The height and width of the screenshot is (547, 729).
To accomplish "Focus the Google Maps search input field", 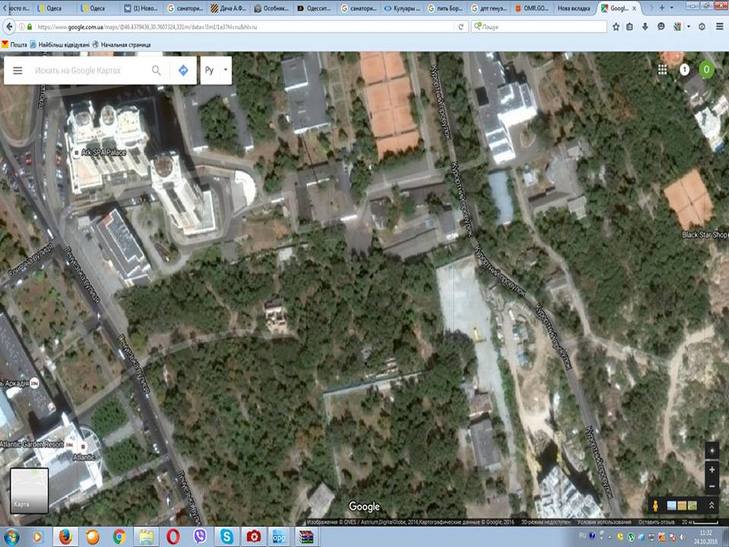I will point(88,70).
